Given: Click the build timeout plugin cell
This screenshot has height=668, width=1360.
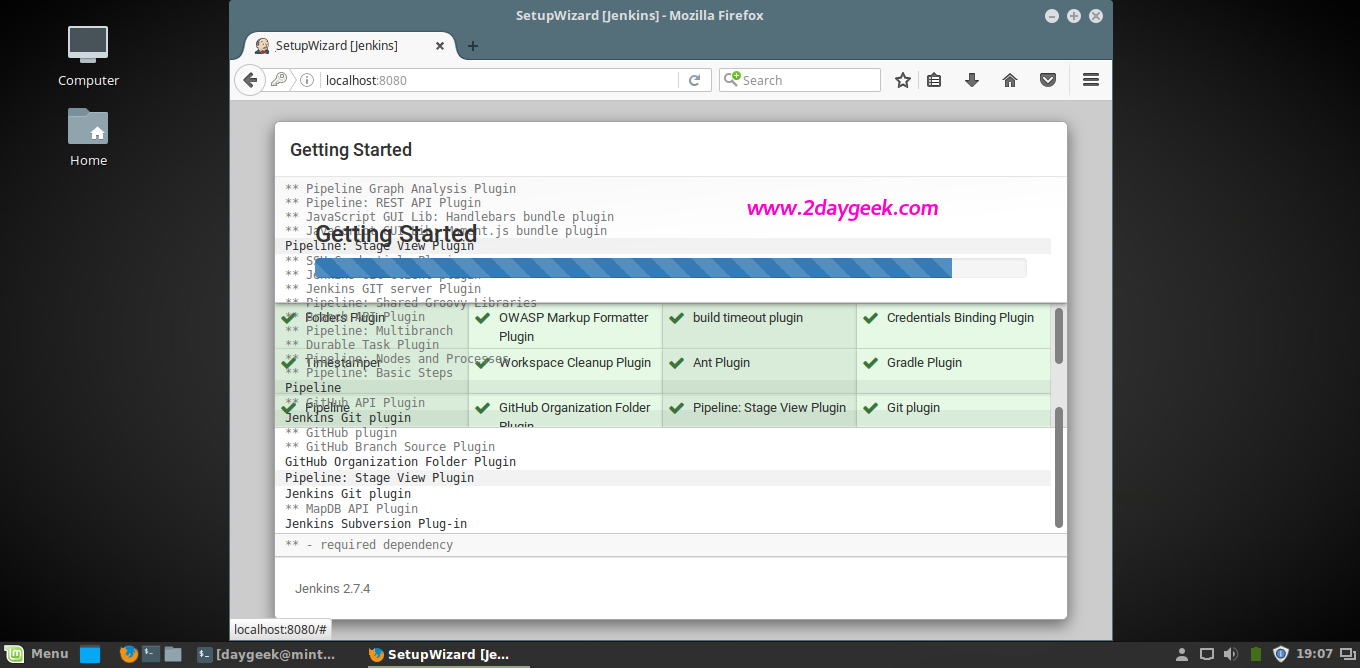Looking at the screenshot, I should tap(759, 327).
